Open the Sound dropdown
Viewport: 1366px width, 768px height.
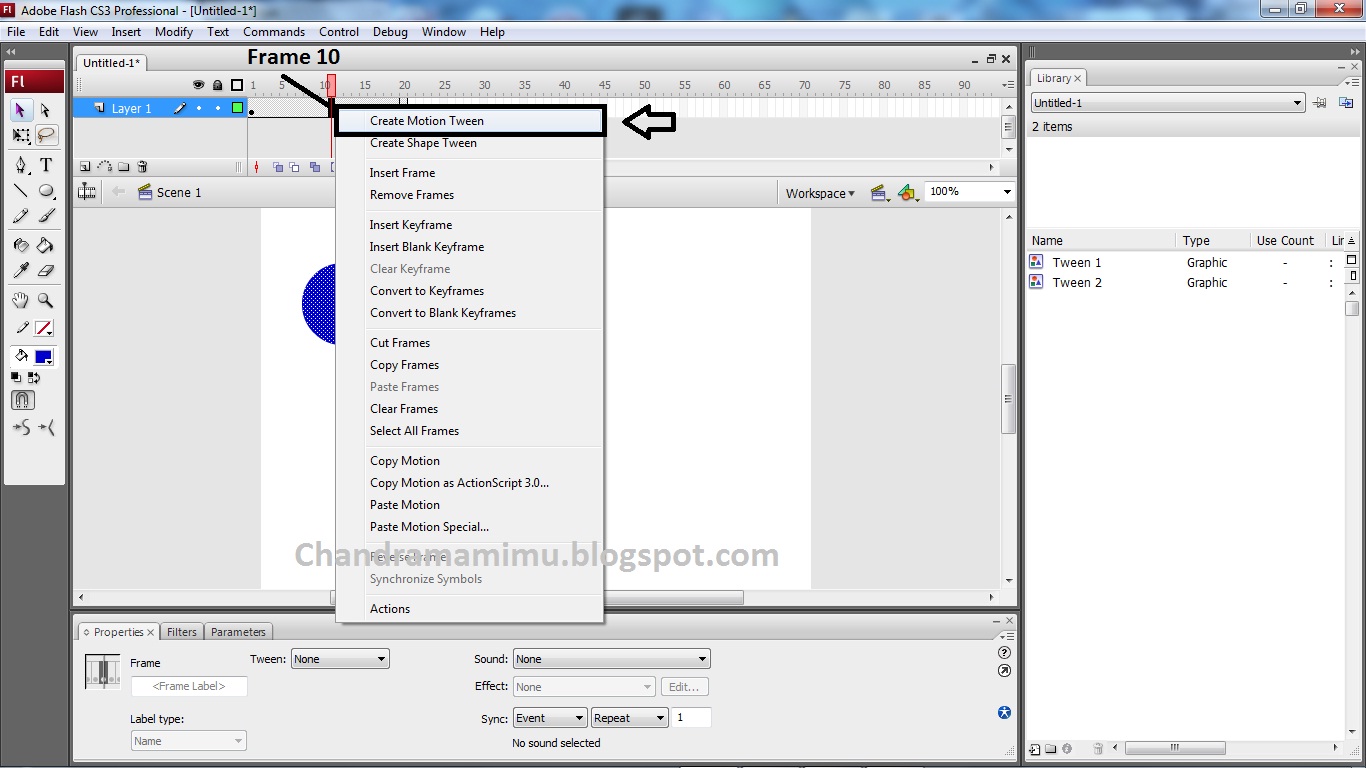click(611, 659)
